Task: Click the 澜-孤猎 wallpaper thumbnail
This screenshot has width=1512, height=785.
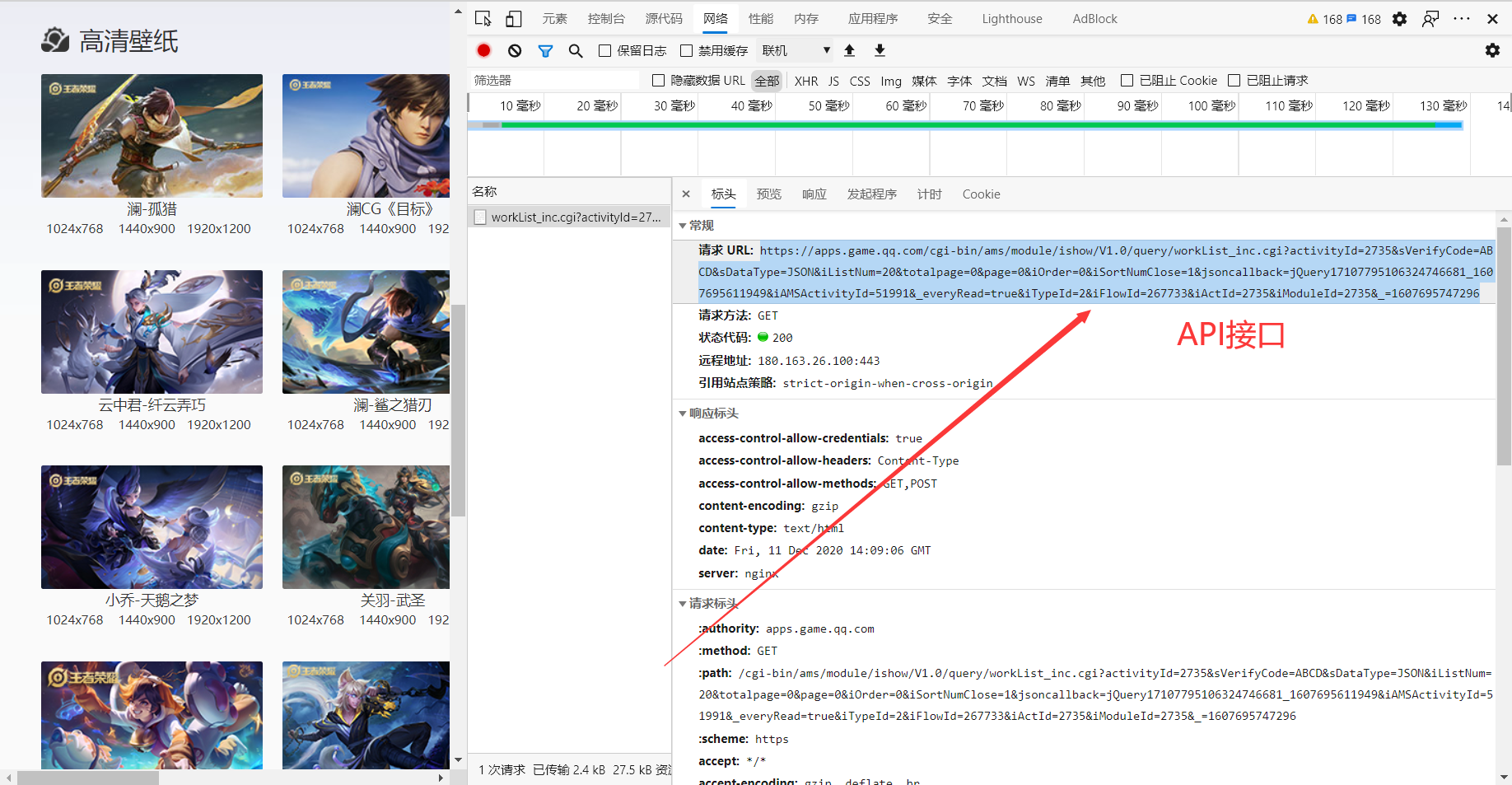Action: tap(152, 136)
